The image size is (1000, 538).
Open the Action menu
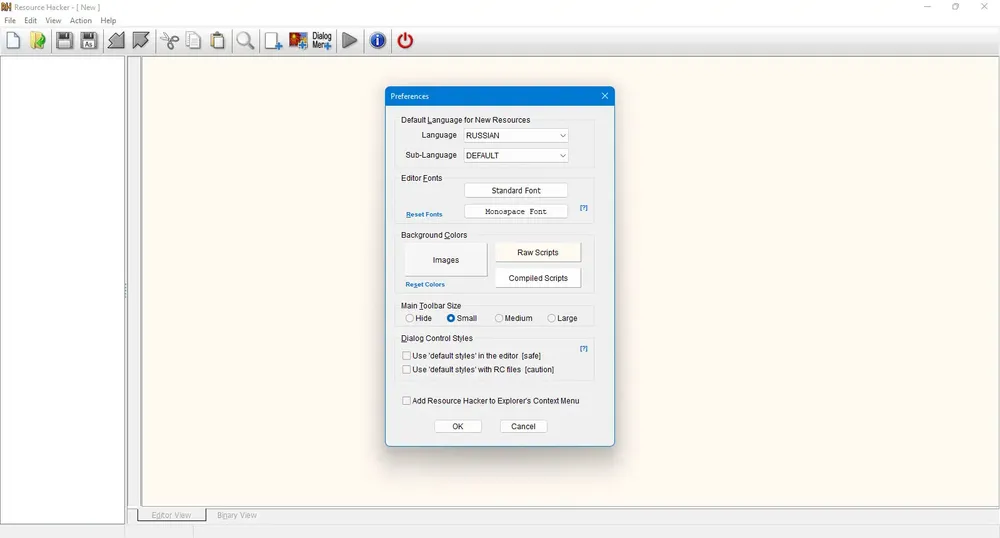81,20
